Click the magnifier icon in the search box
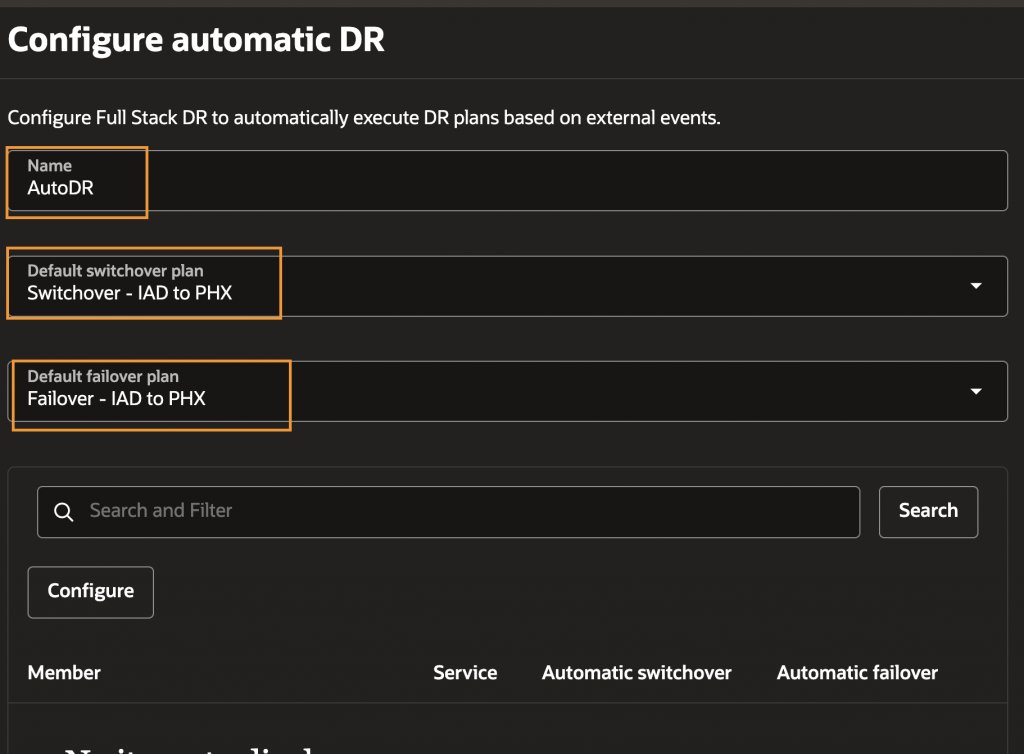 pos(63,512)
